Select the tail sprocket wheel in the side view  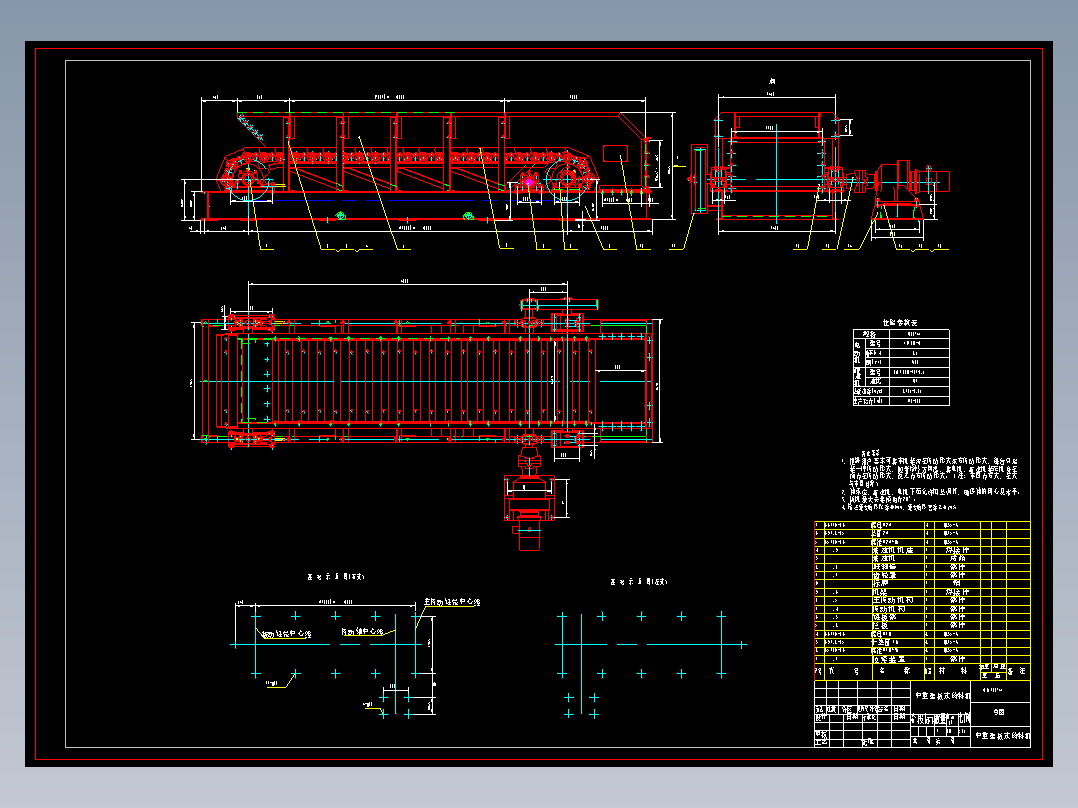pos(248,181)
